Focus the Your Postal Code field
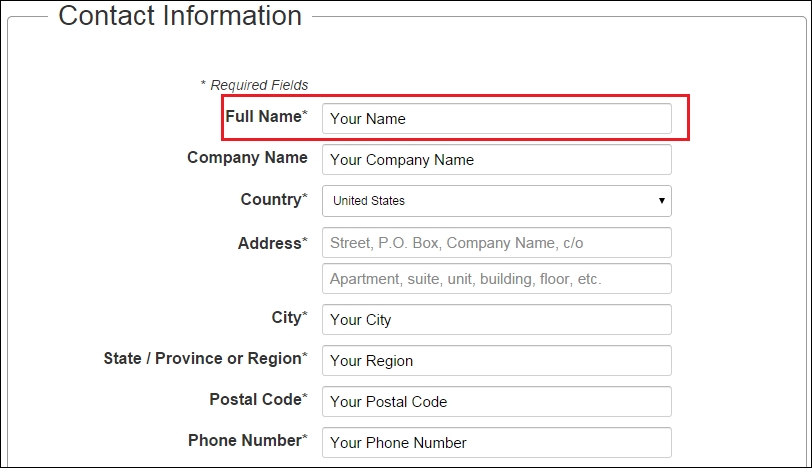The width and height of the screenshot is (812, 468). pos(496,402)
